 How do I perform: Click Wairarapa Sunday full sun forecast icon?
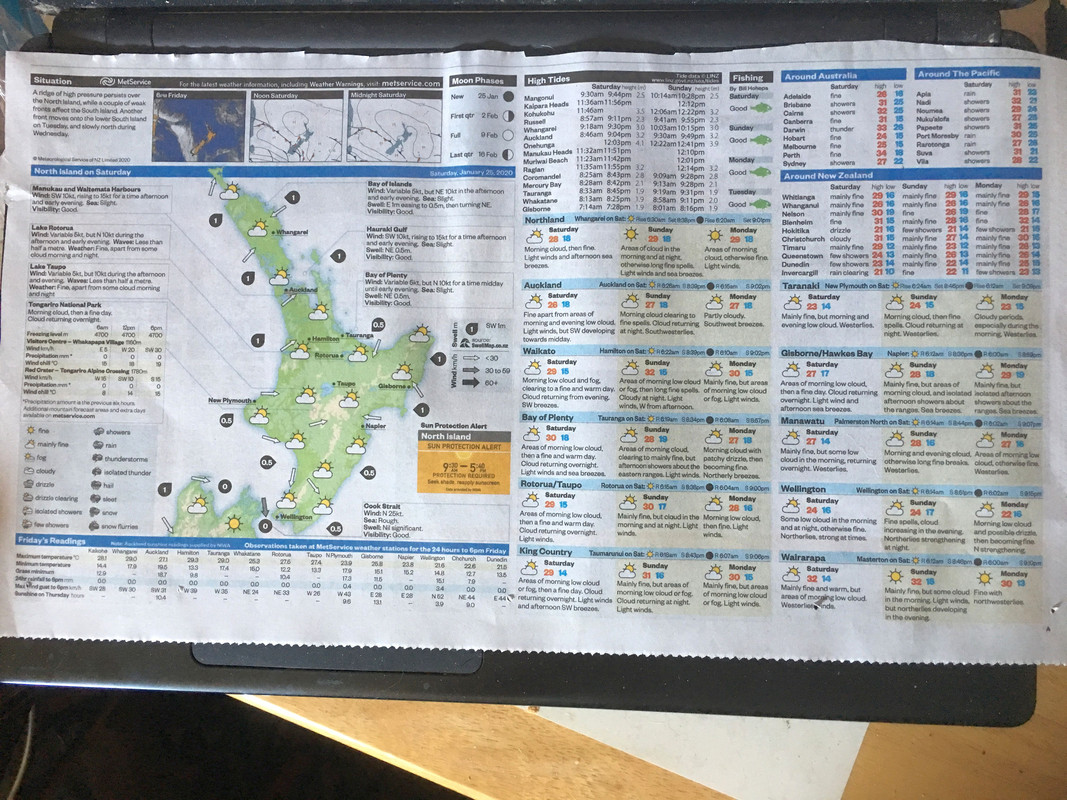tap(896, 578)
